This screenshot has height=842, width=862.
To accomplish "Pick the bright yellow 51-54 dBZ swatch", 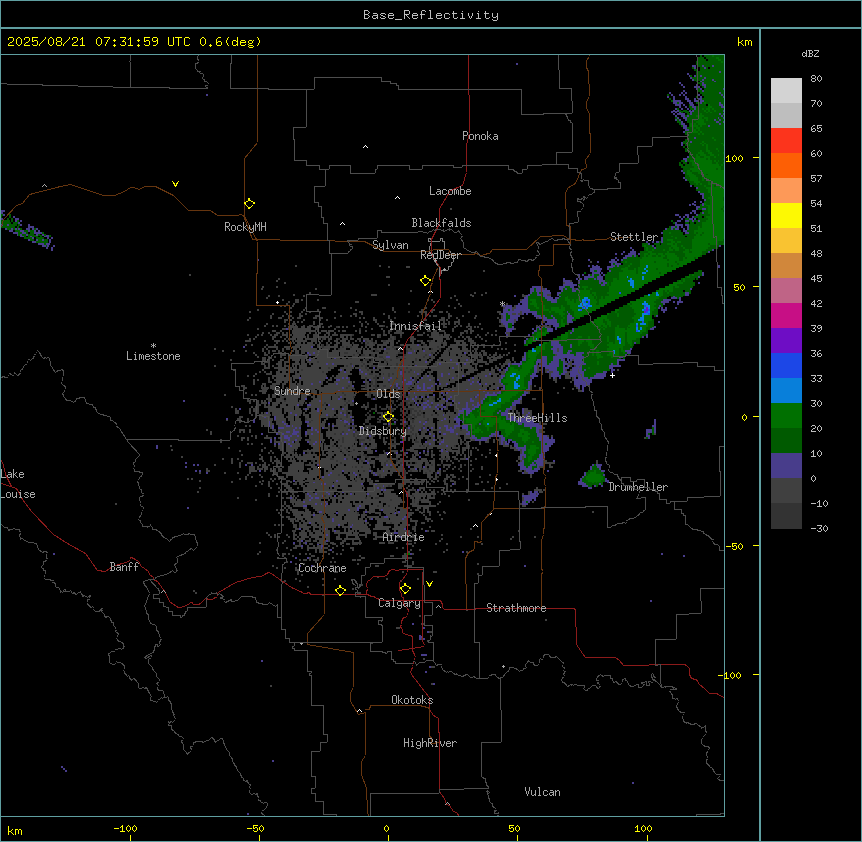I will [x=786, y=215].
